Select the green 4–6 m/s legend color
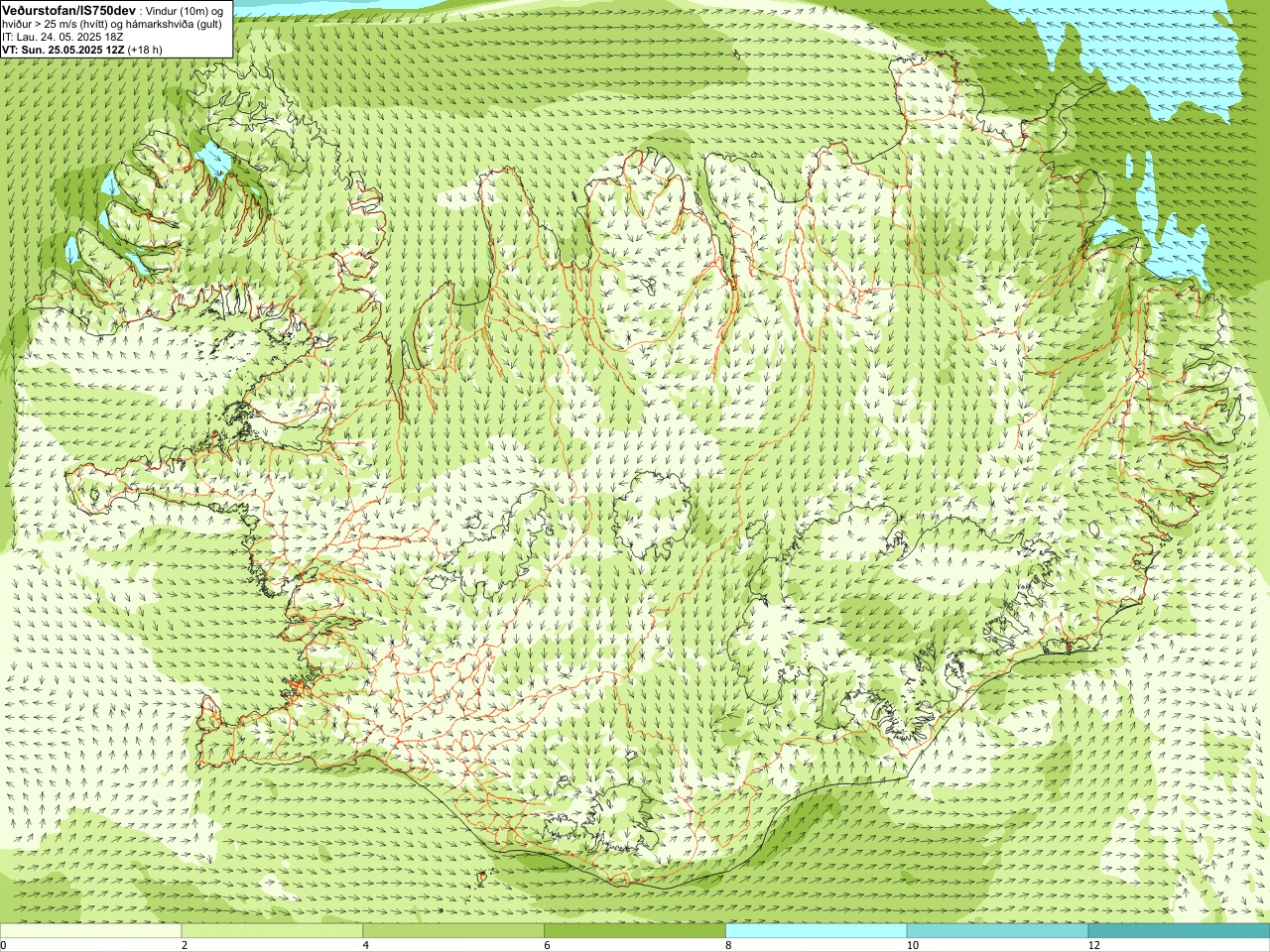Screen dimensions: 1270x952 [x=453, y=931]
